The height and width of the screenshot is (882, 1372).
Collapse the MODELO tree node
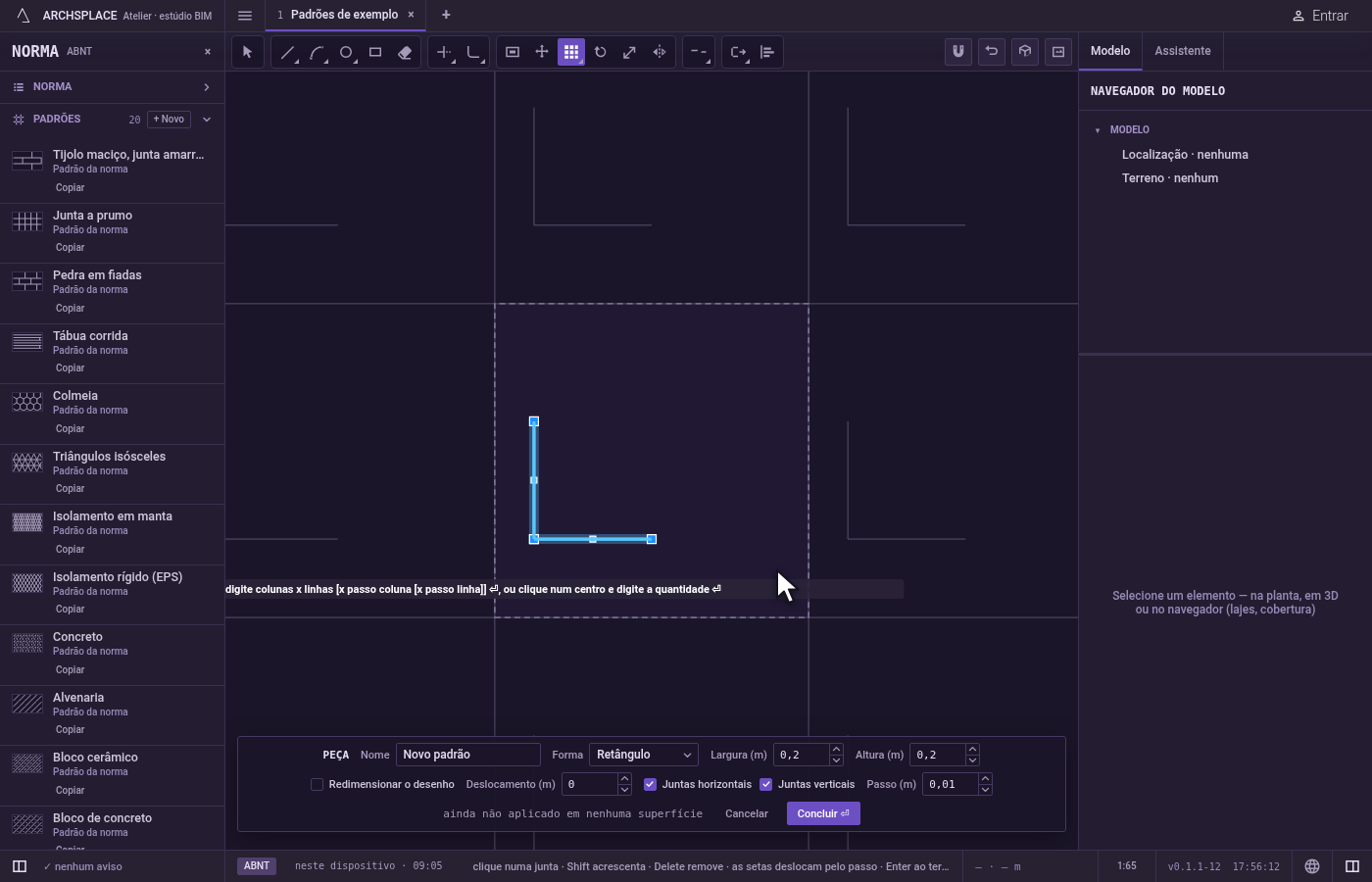coord(1098,130)
